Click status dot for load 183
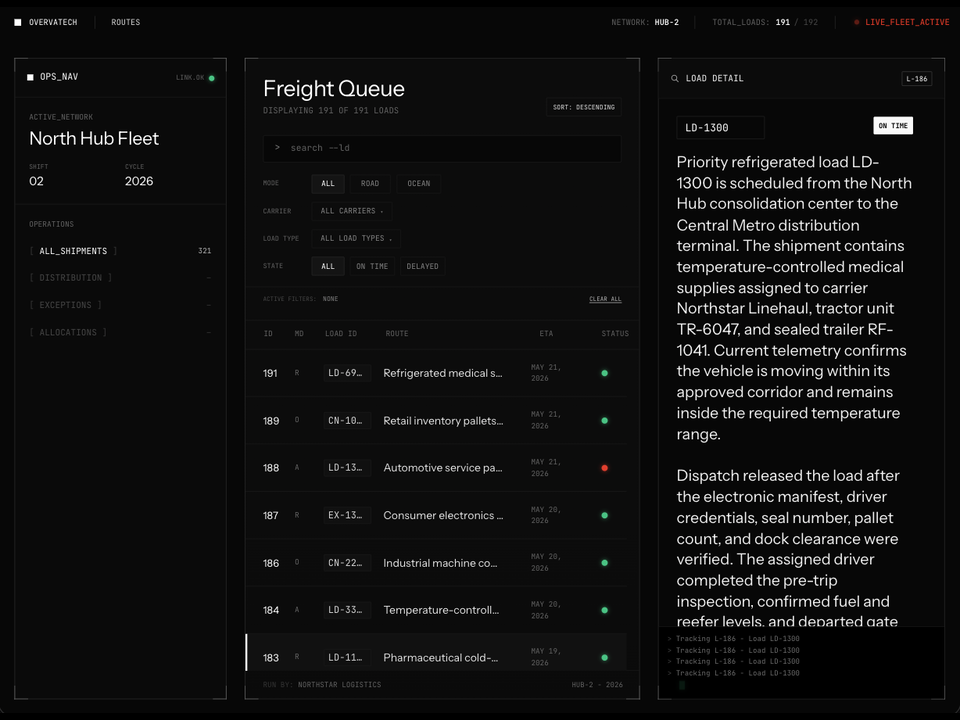Screen dimensions: 960x720 pos(604,658)
